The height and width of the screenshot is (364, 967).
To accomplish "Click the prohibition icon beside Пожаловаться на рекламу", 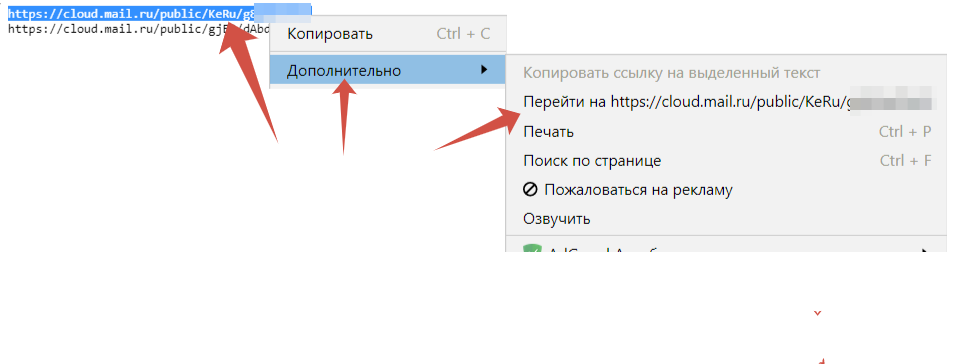I will (x=530, y=189).
